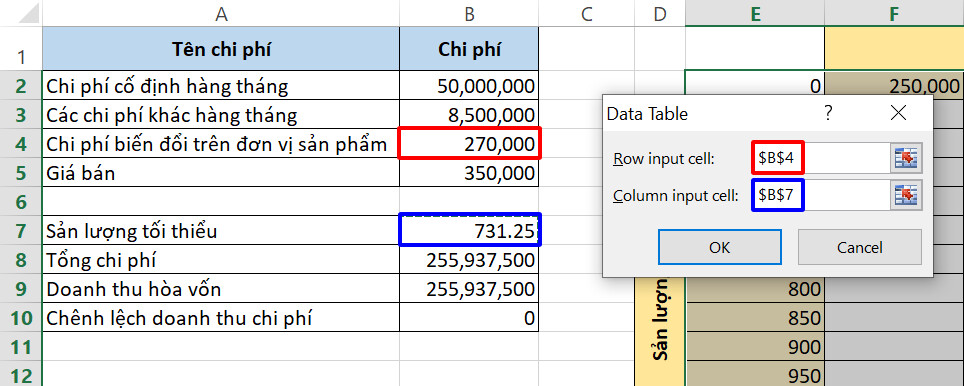Select row 3 header

click(x=21, y=114)
